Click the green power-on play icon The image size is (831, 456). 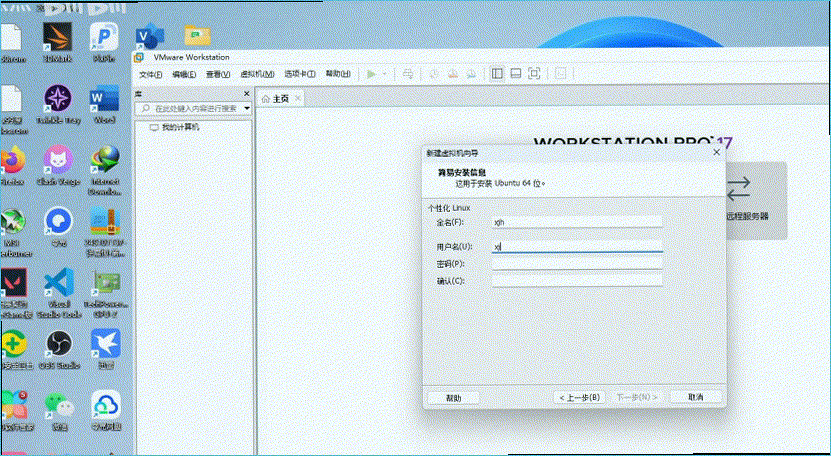click(x=372, y=74)
